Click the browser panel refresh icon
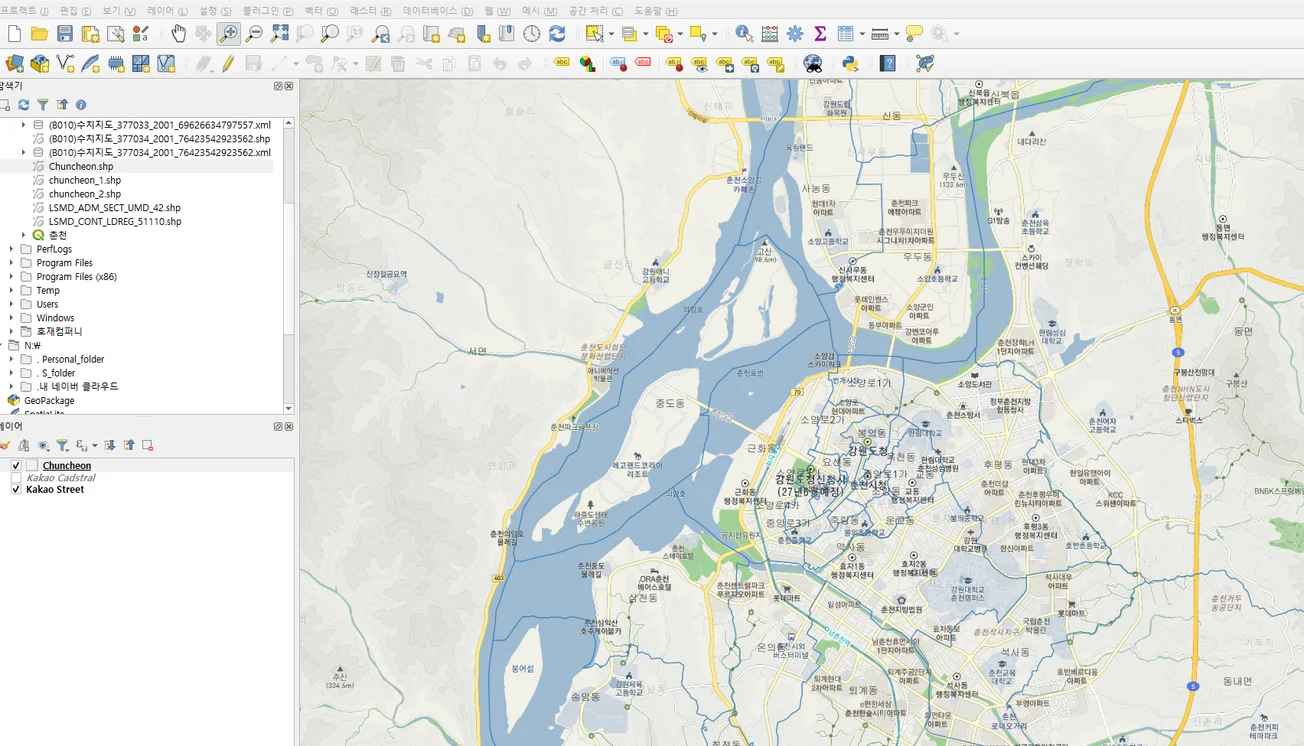 24,104
